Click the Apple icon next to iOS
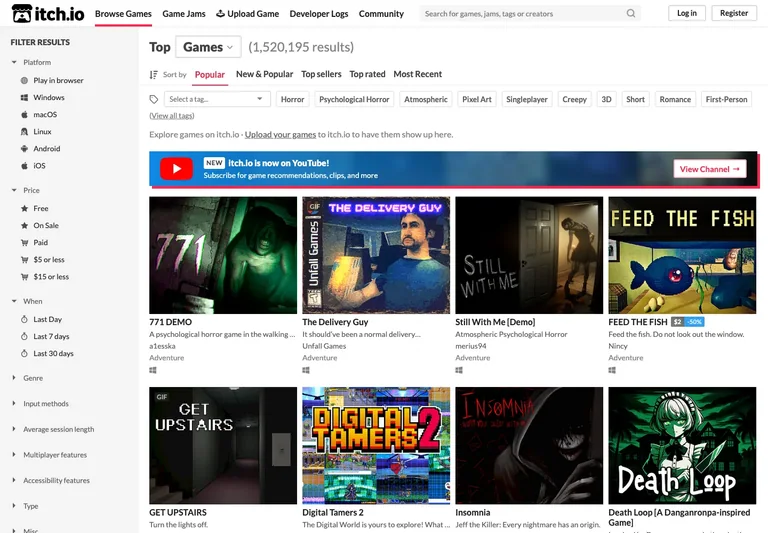 point(24,166)
